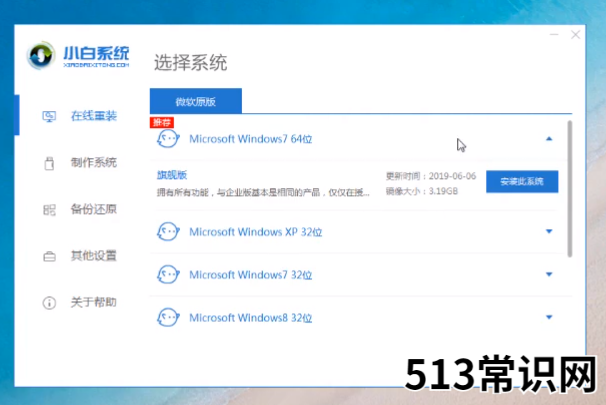This screenshot has width=606, height=405.
Task: Click the face icon beside Windows XP 32位
Action: [x=168, y=231]
